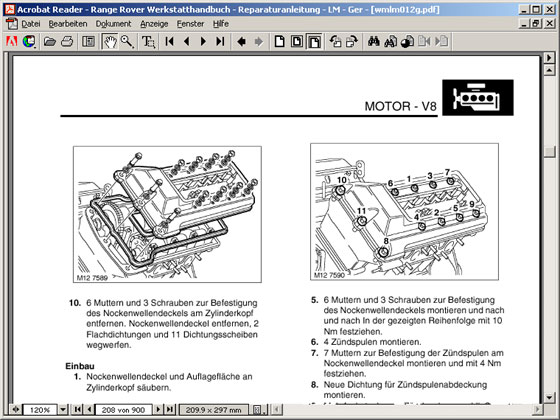
Task: Open the Anzeige menu
Action: click(x=154, y=24)
